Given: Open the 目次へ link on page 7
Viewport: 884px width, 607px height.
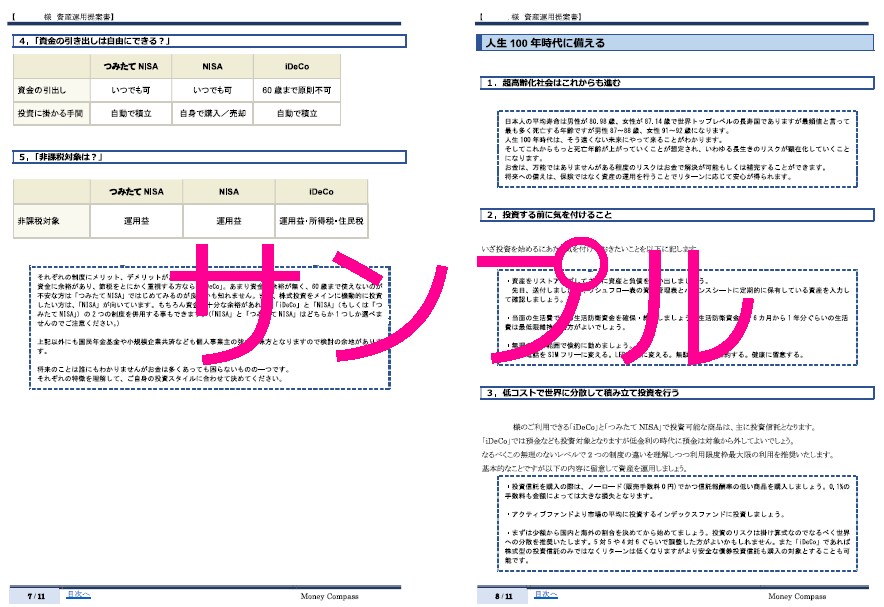Looking at the screenshot, I should click(78, 594).
